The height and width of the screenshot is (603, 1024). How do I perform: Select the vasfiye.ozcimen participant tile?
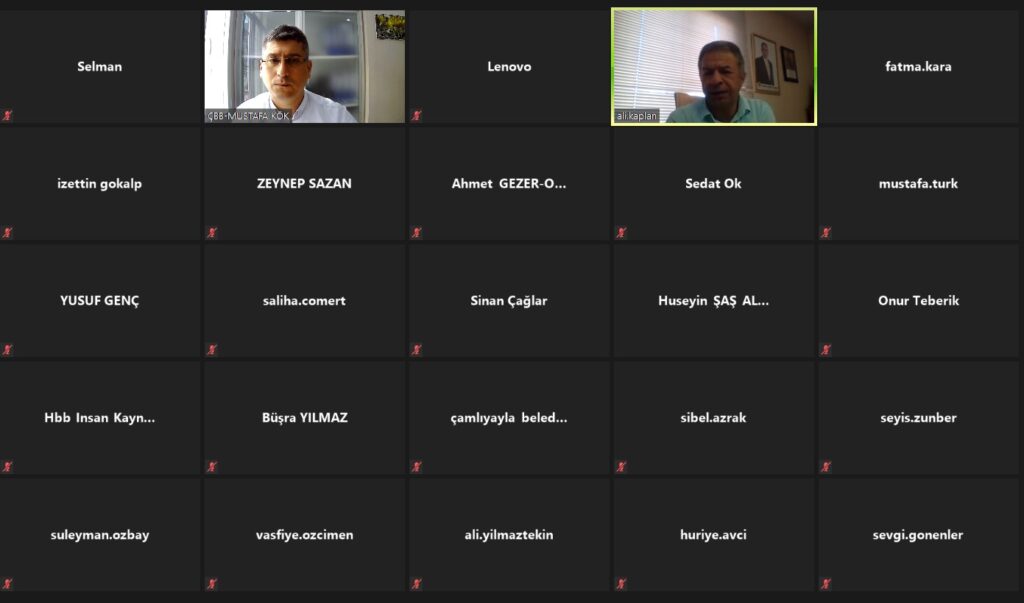pyautogui.click(x=304, y=534)
